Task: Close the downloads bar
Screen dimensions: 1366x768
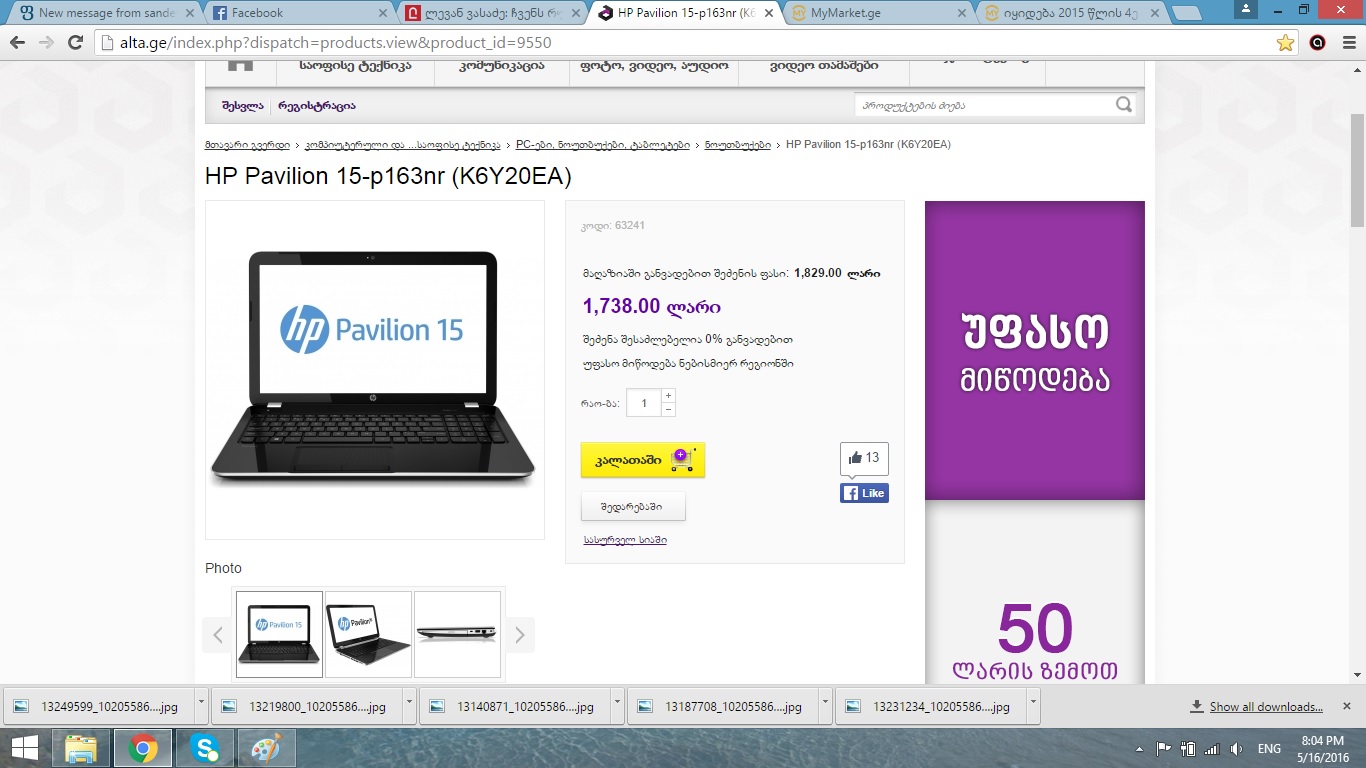Action: pyautogui.click(x=1349, y=705)
